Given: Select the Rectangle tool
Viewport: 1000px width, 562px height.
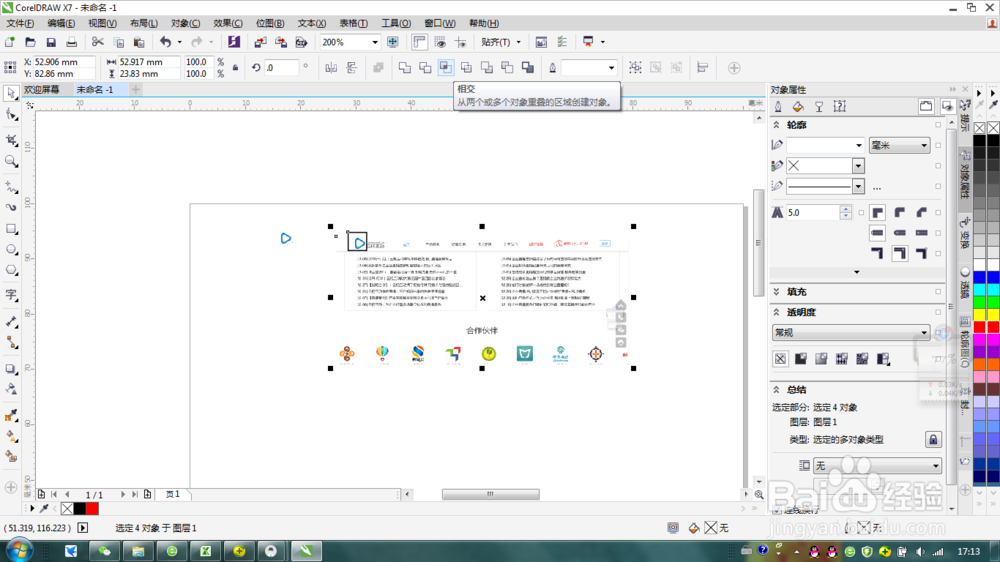Looking at the screenshot, I should tap(11, 229).
